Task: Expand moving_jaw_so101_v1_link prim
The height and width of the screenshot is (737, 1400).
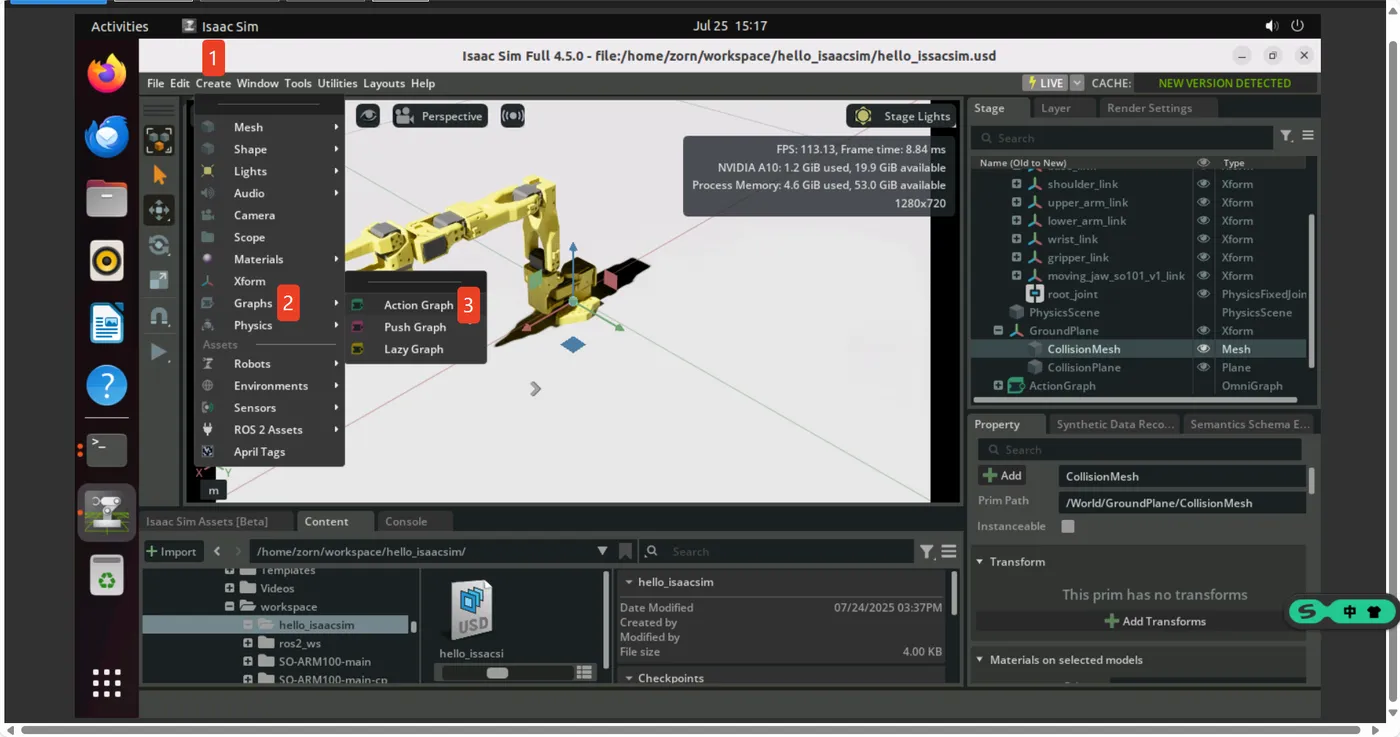Action: click(1016, 276)
